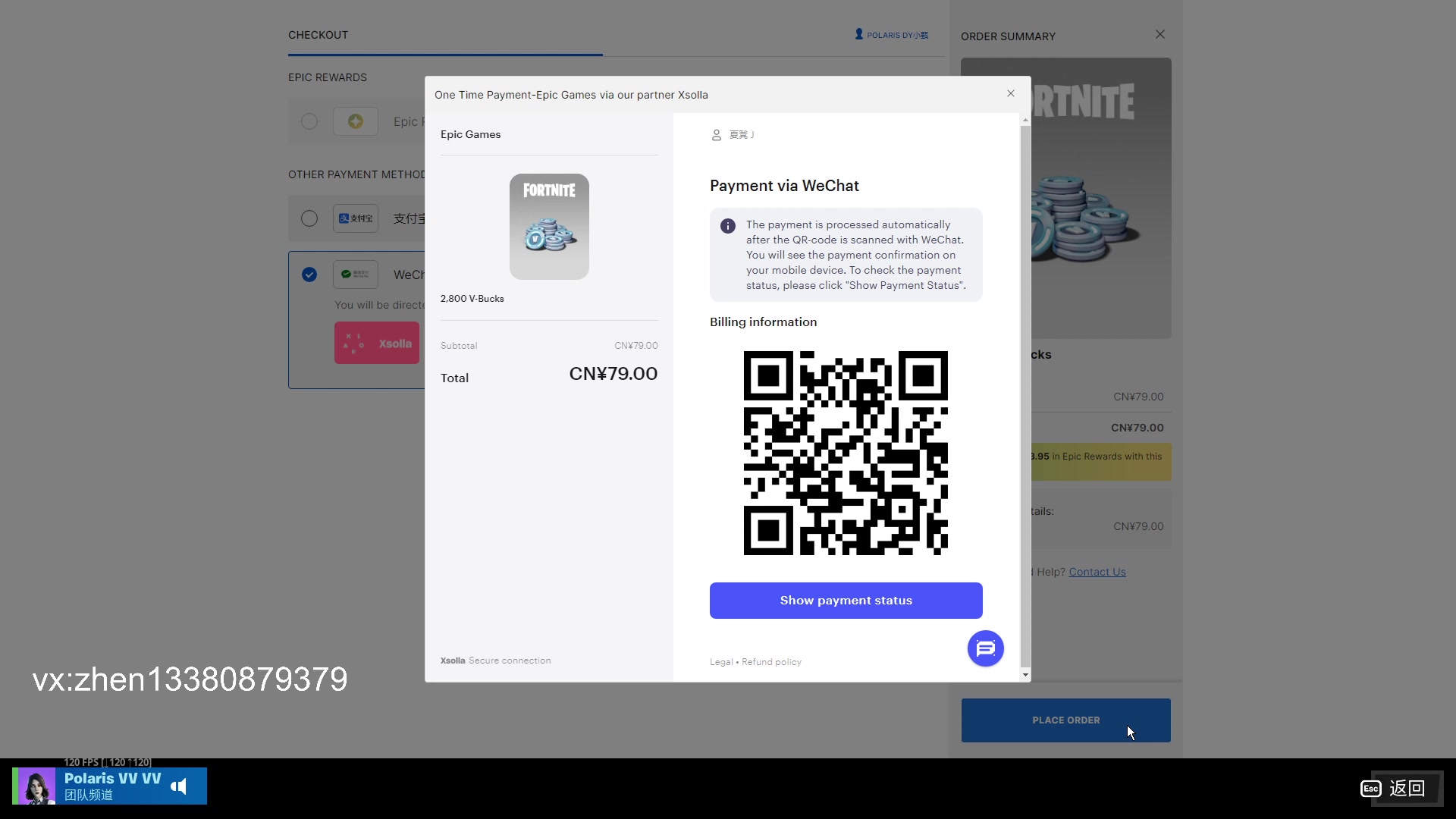Click the Epic Rewards yellow banner
The width and height of the screenshot is (1456, 819).
[x=1101, y=462]
